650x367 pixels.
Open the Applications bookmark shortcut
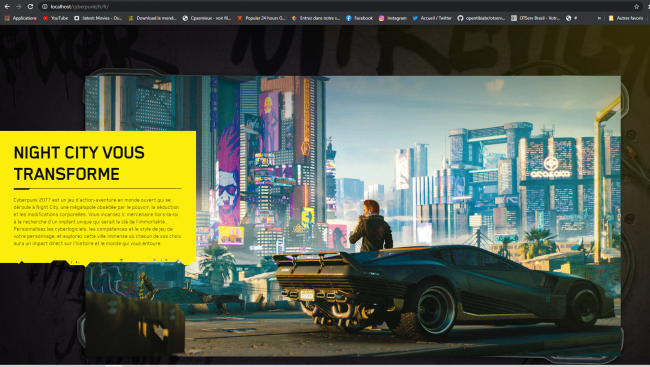coord(21,18)
